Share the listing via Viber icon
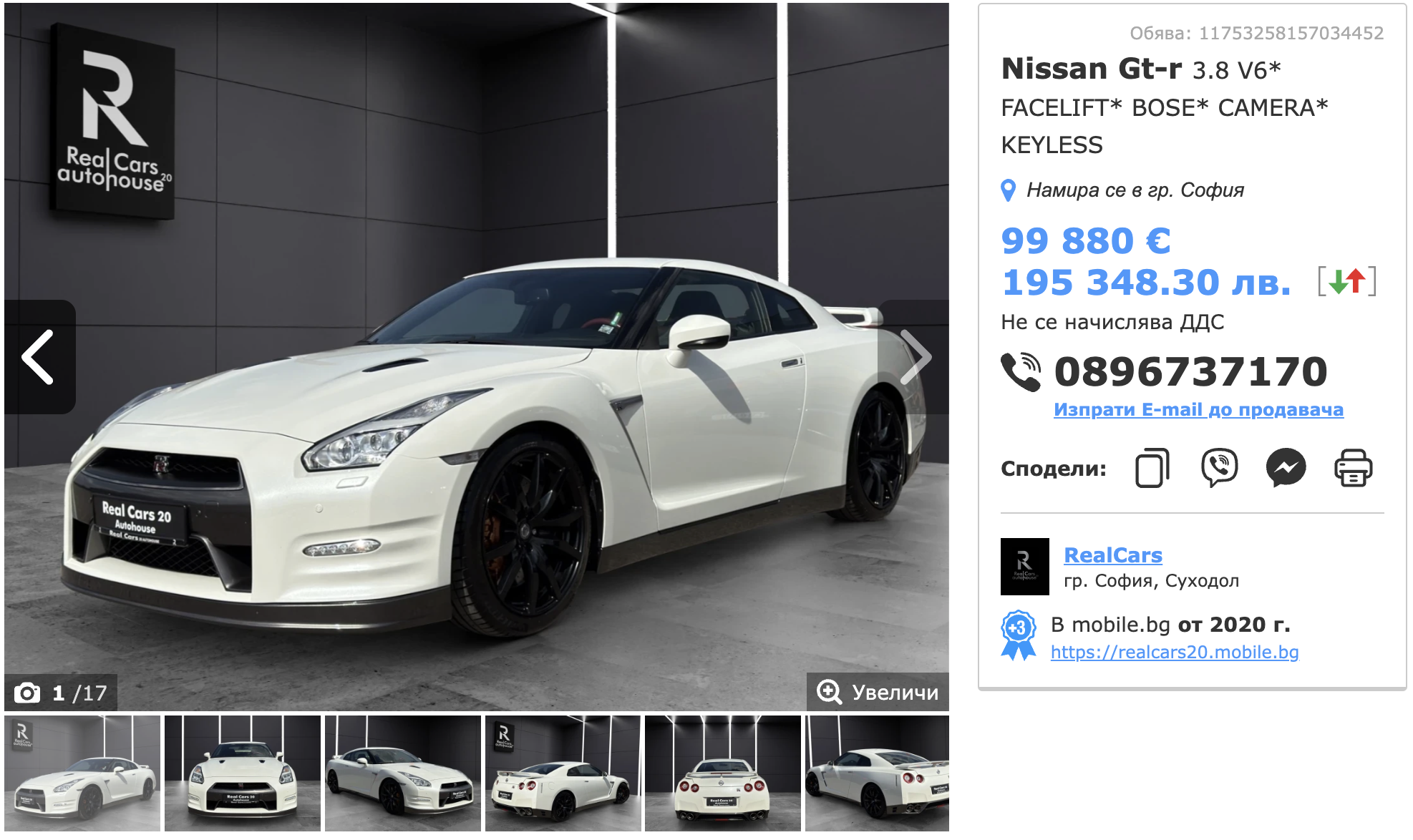 [1219, 468]
